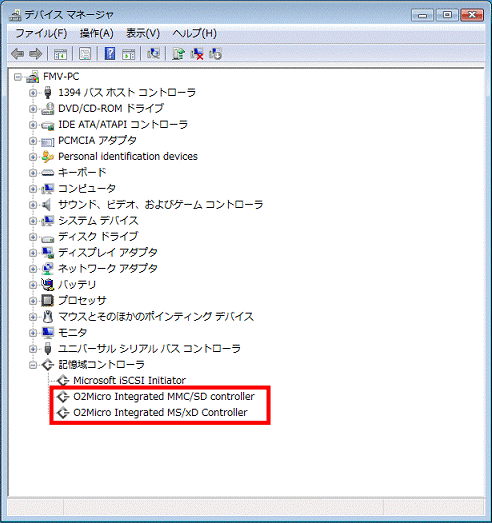
Task: Click the Device Manager title bar icon
Action: (15, 15)
